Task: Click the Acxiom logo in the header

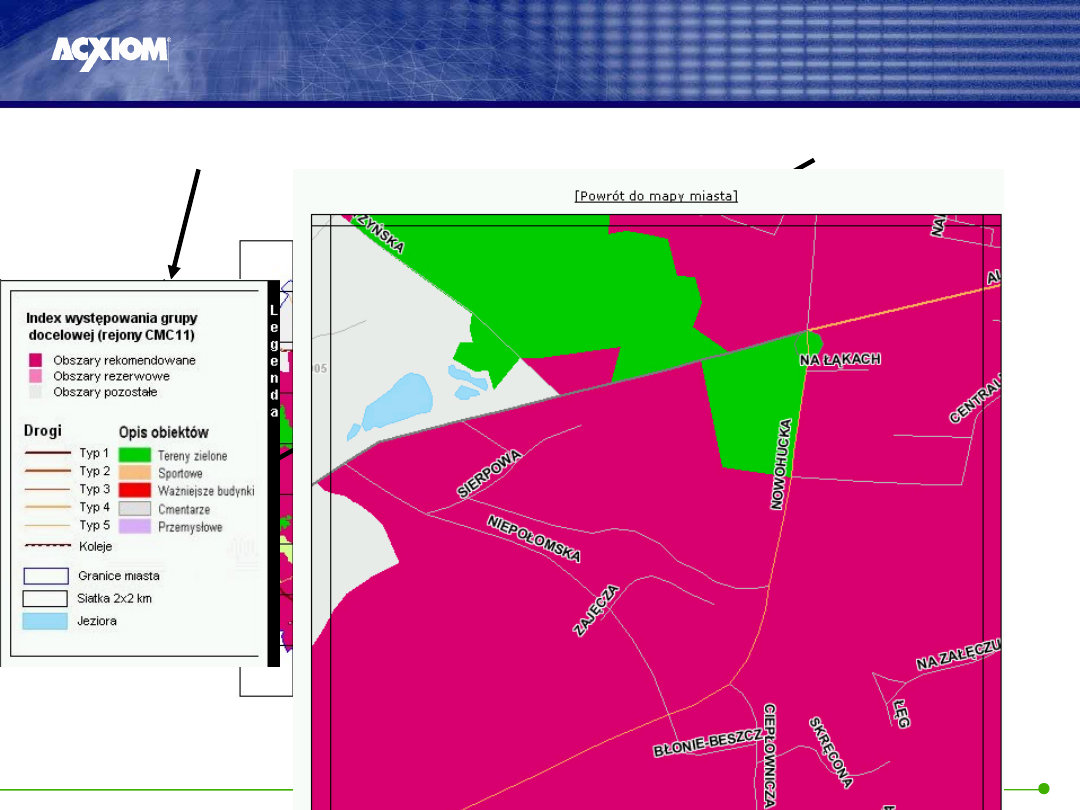Action: [x=110, y=53]
